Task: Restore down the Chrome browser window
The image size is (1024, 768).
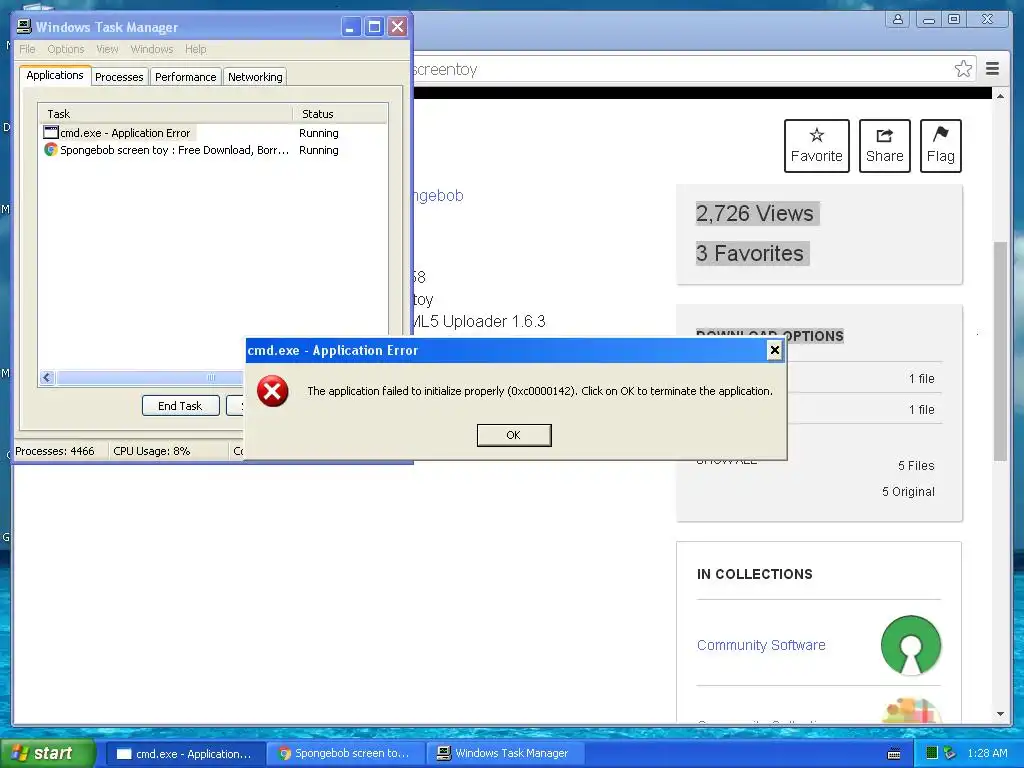Action: coord(954,20)
